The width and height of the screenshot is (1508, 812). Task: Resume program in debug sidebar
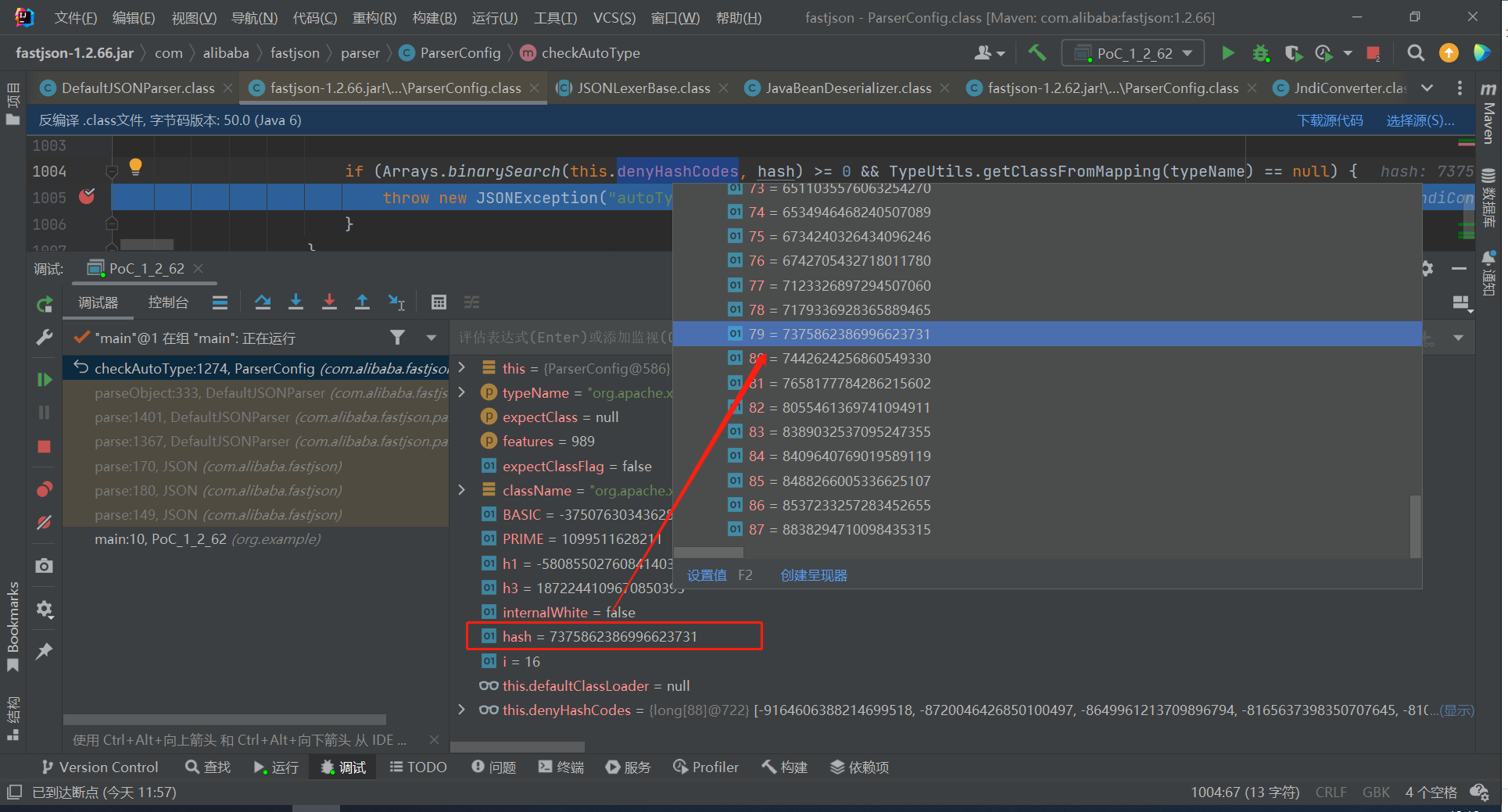[45, 379]
